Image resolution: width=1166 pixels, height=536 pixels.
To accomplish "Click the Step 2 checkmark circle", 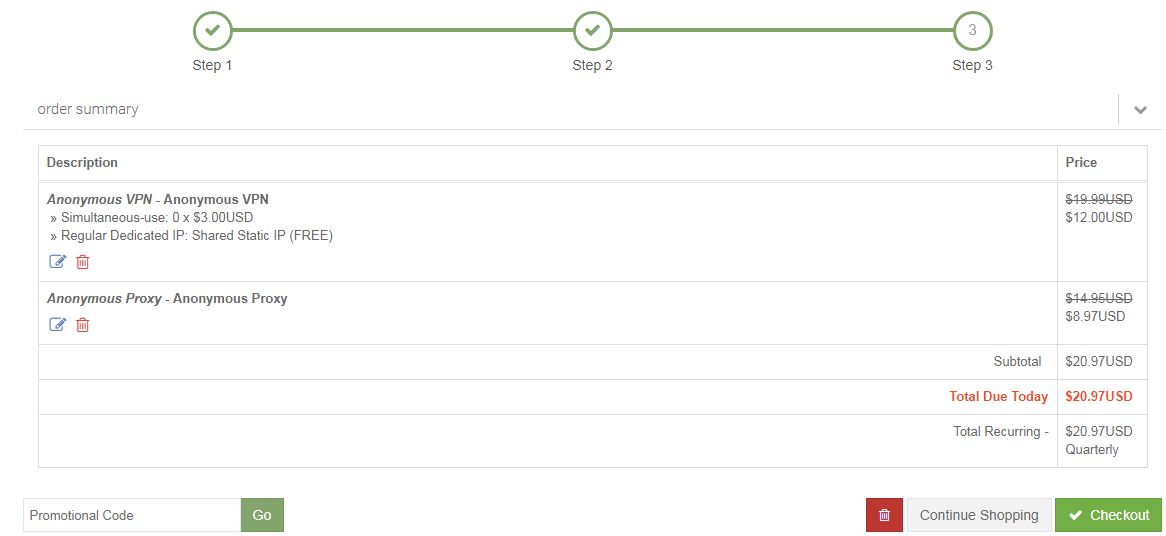I will point(592,31).
